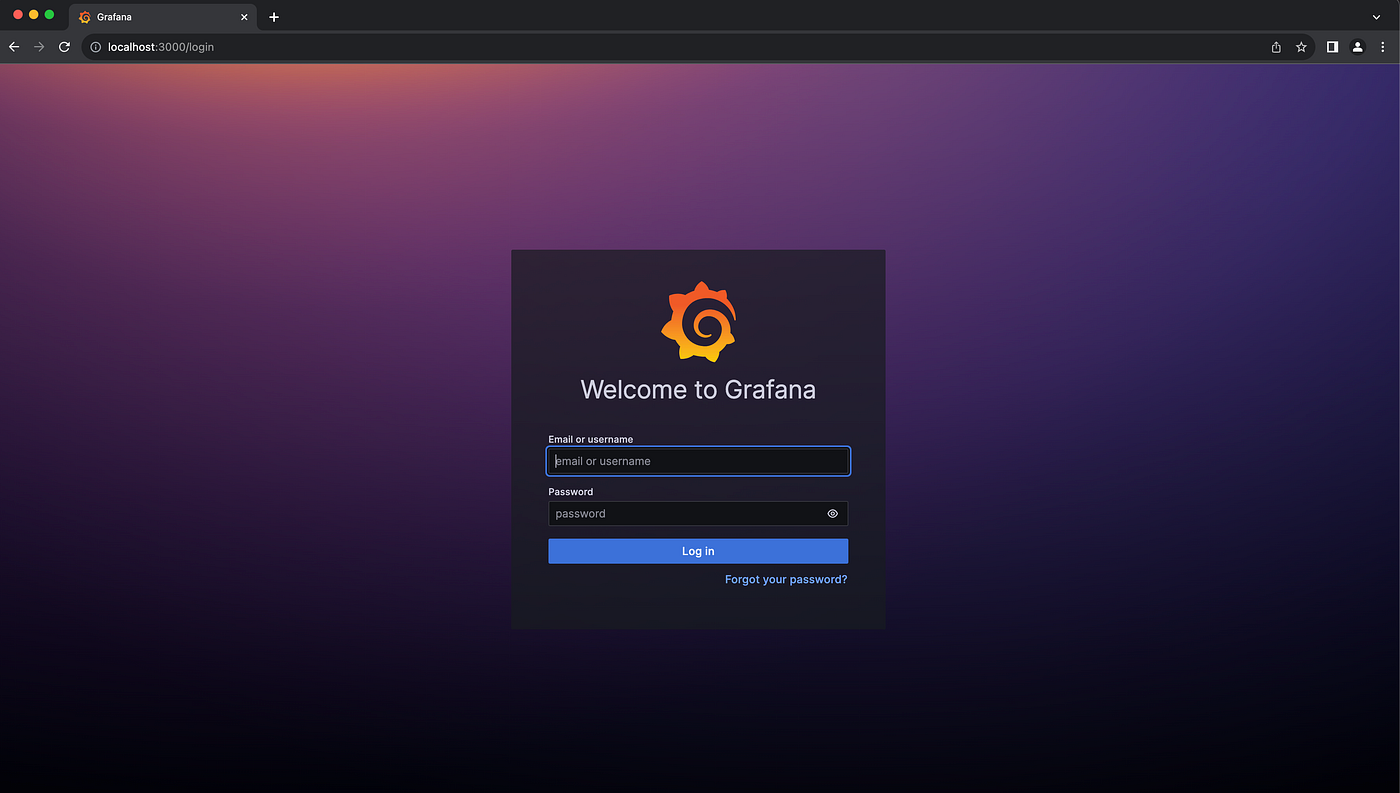
Task: Click the Email or username input field
Action: click(698, 461)
